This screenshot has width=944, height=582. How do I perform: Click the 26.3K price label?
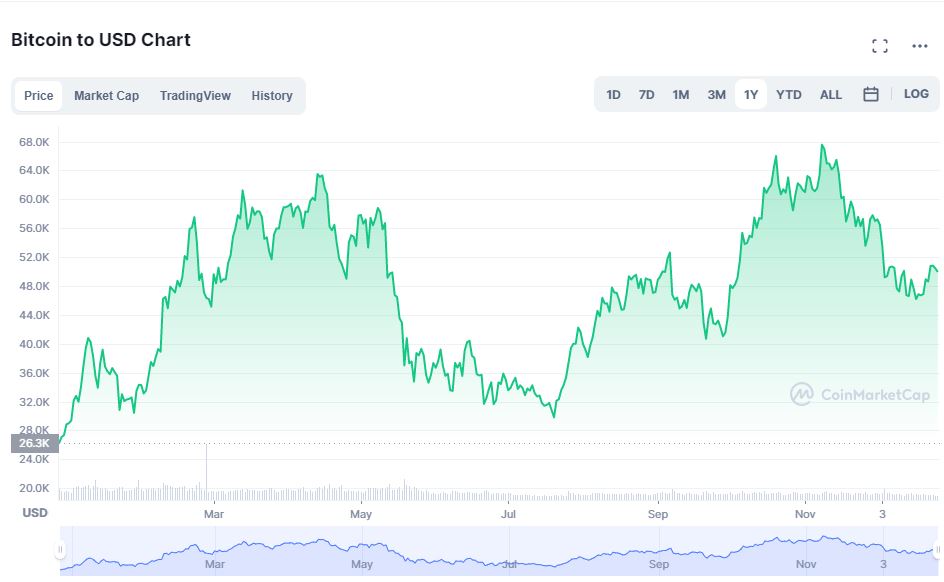click(34, 444)
